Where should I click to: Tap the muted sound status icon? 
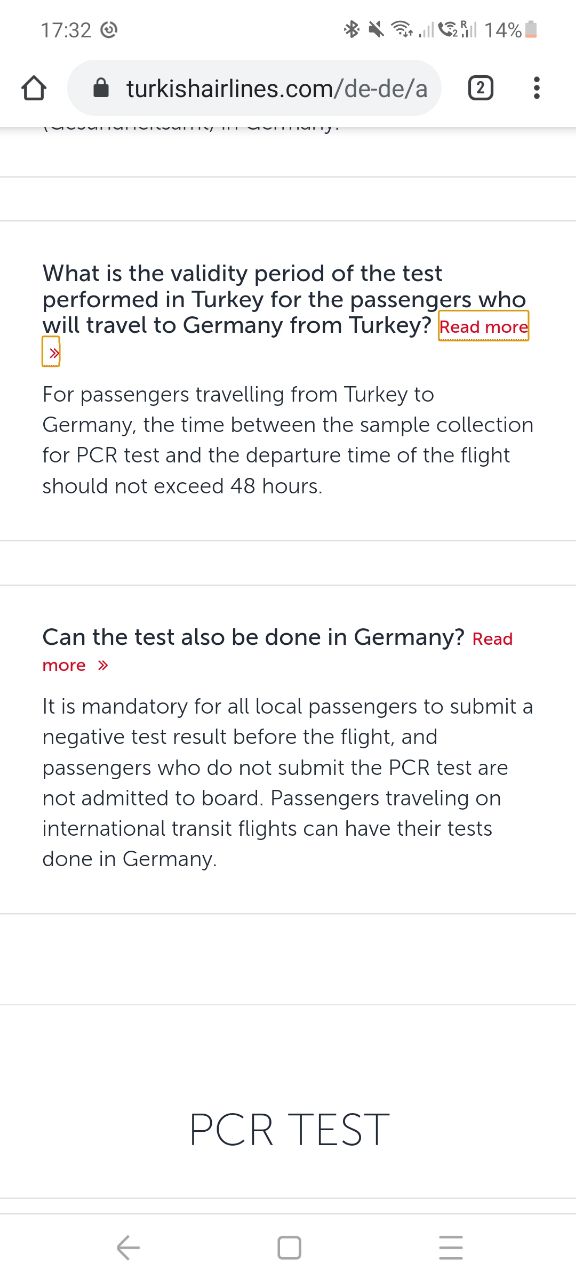tap(376, 30)
